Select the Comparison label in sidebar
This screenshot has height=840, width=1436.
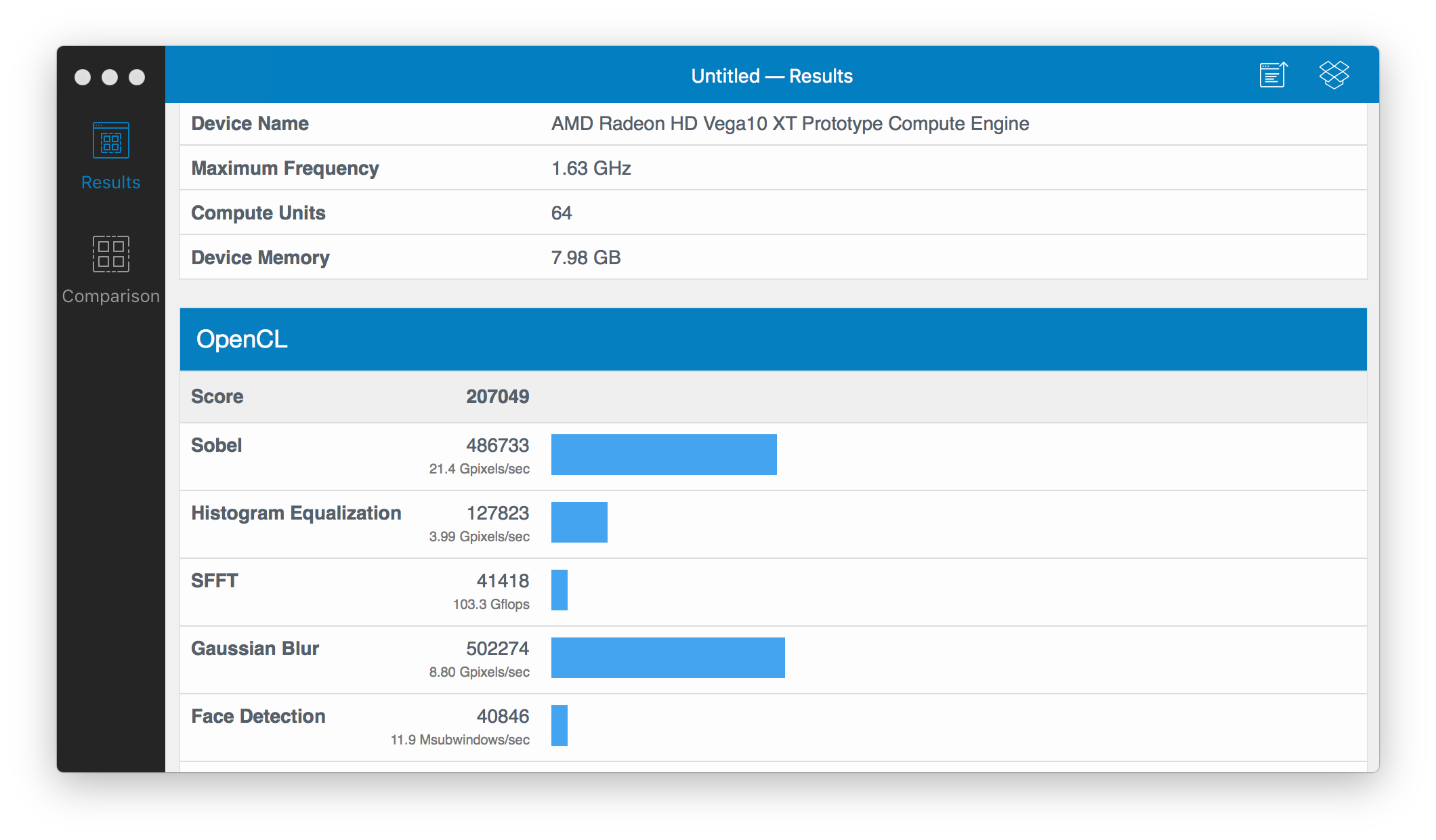click(111, 296)
